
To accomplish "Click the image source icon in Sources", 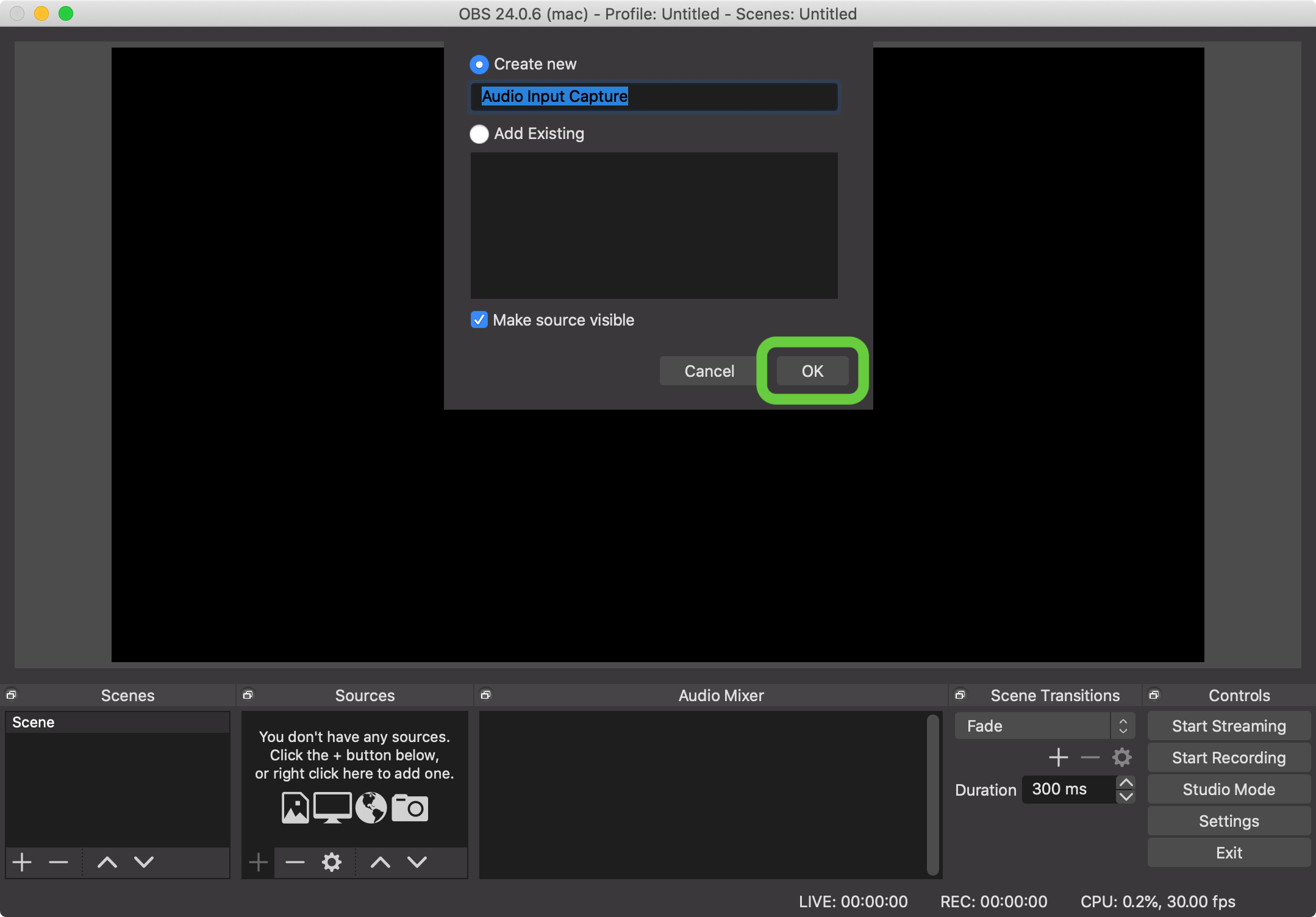I will point(295,808).
